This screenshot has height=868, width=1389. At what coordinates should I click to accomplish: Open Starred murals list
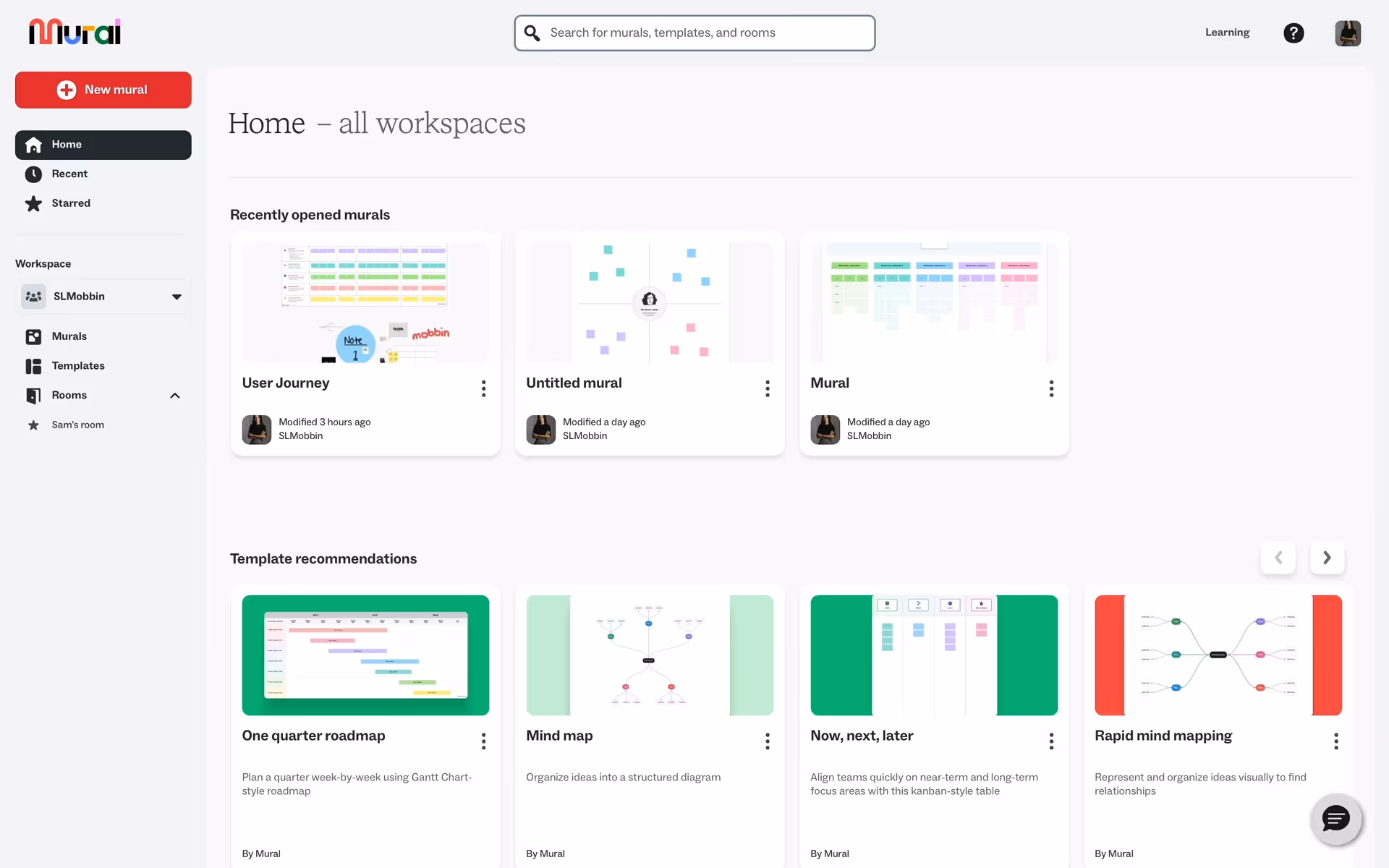point(71,203)
